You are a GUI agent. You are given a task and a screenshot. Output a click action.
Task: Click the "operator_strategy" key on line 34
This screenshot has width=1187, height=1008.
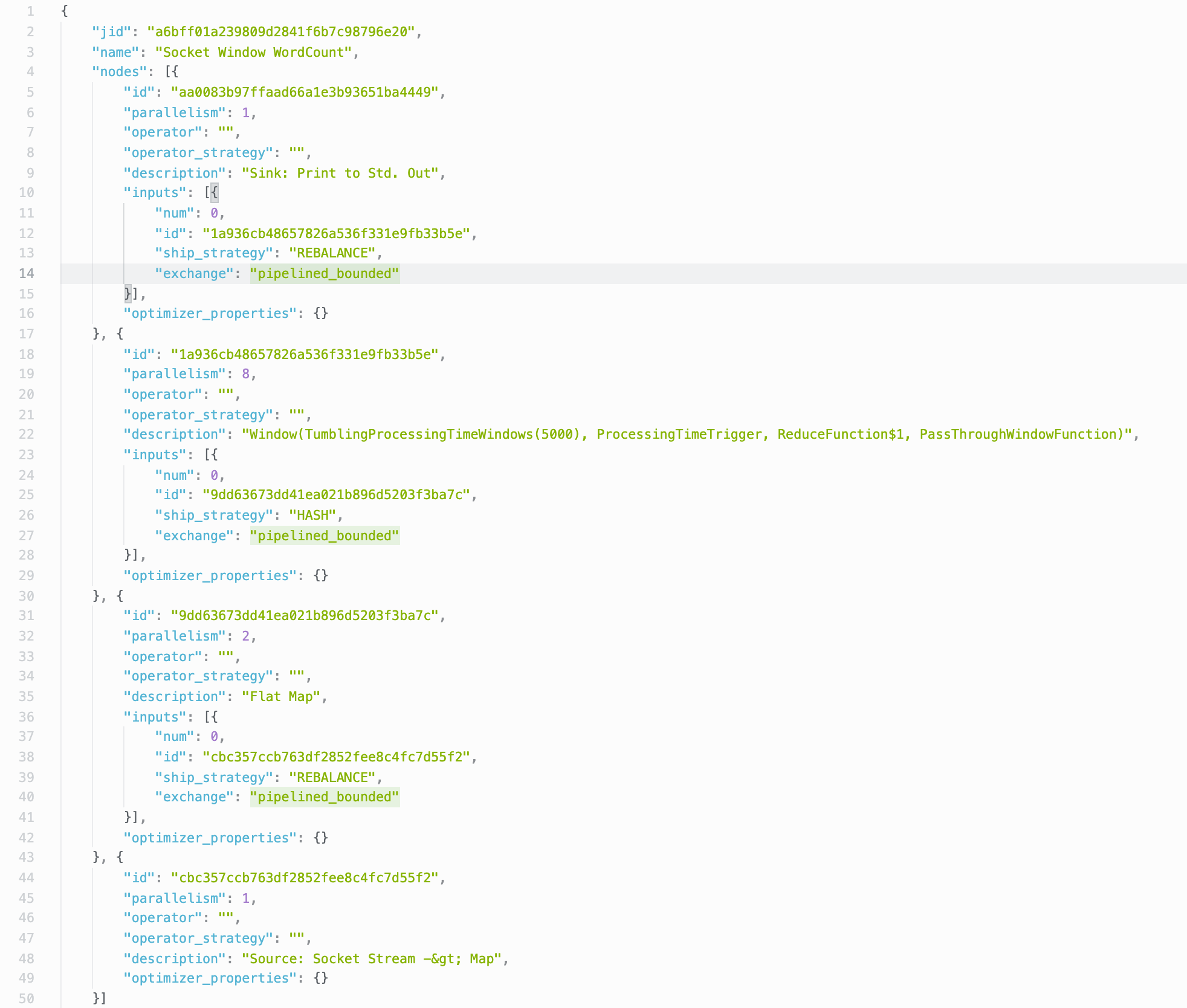click(x=198, y=676)
